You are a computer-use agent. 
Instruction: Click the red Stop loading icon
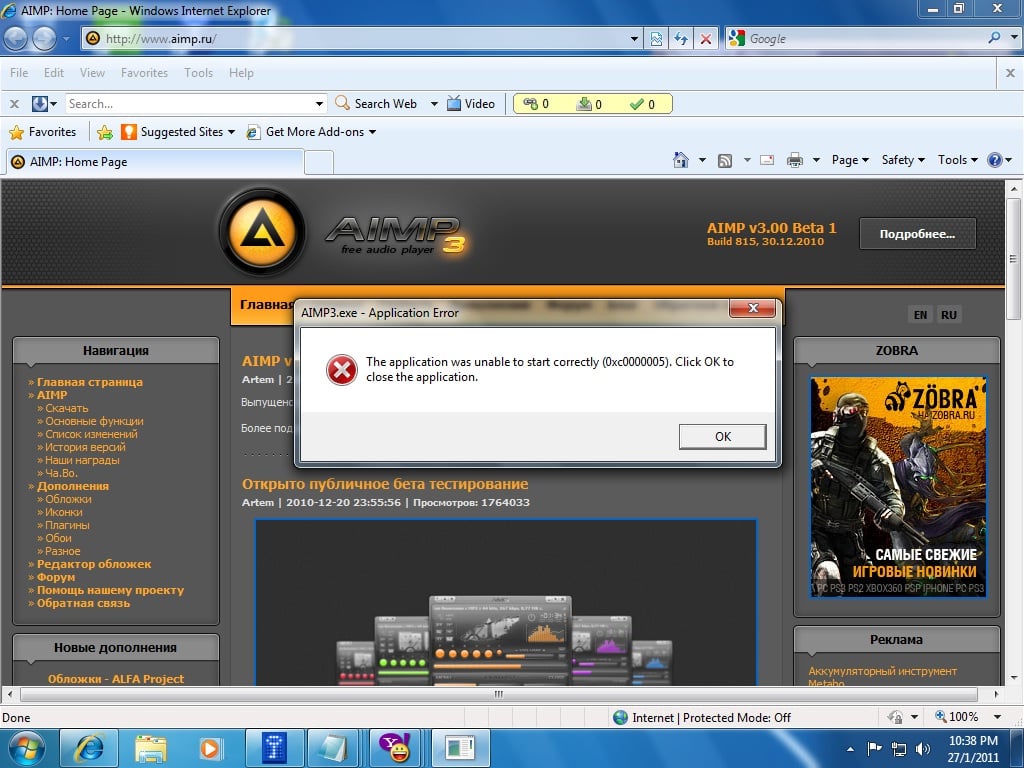click(x=706, y=39)
